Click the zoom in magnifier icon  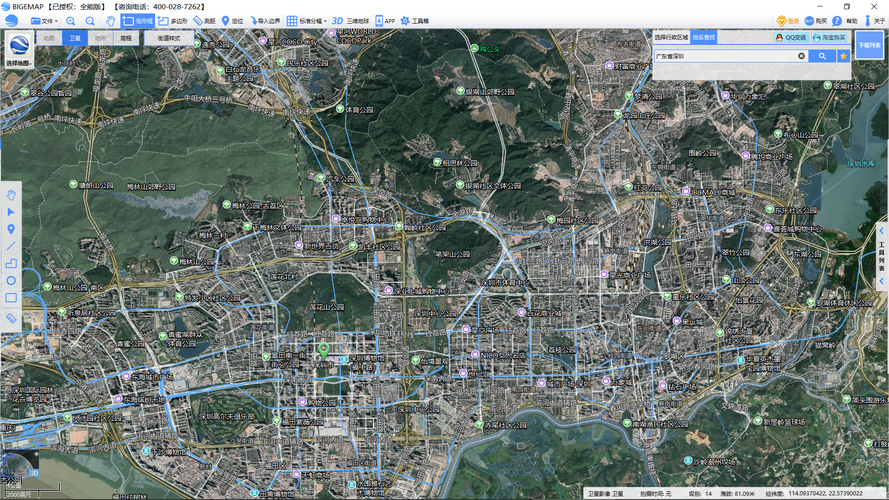pos(69,20)
